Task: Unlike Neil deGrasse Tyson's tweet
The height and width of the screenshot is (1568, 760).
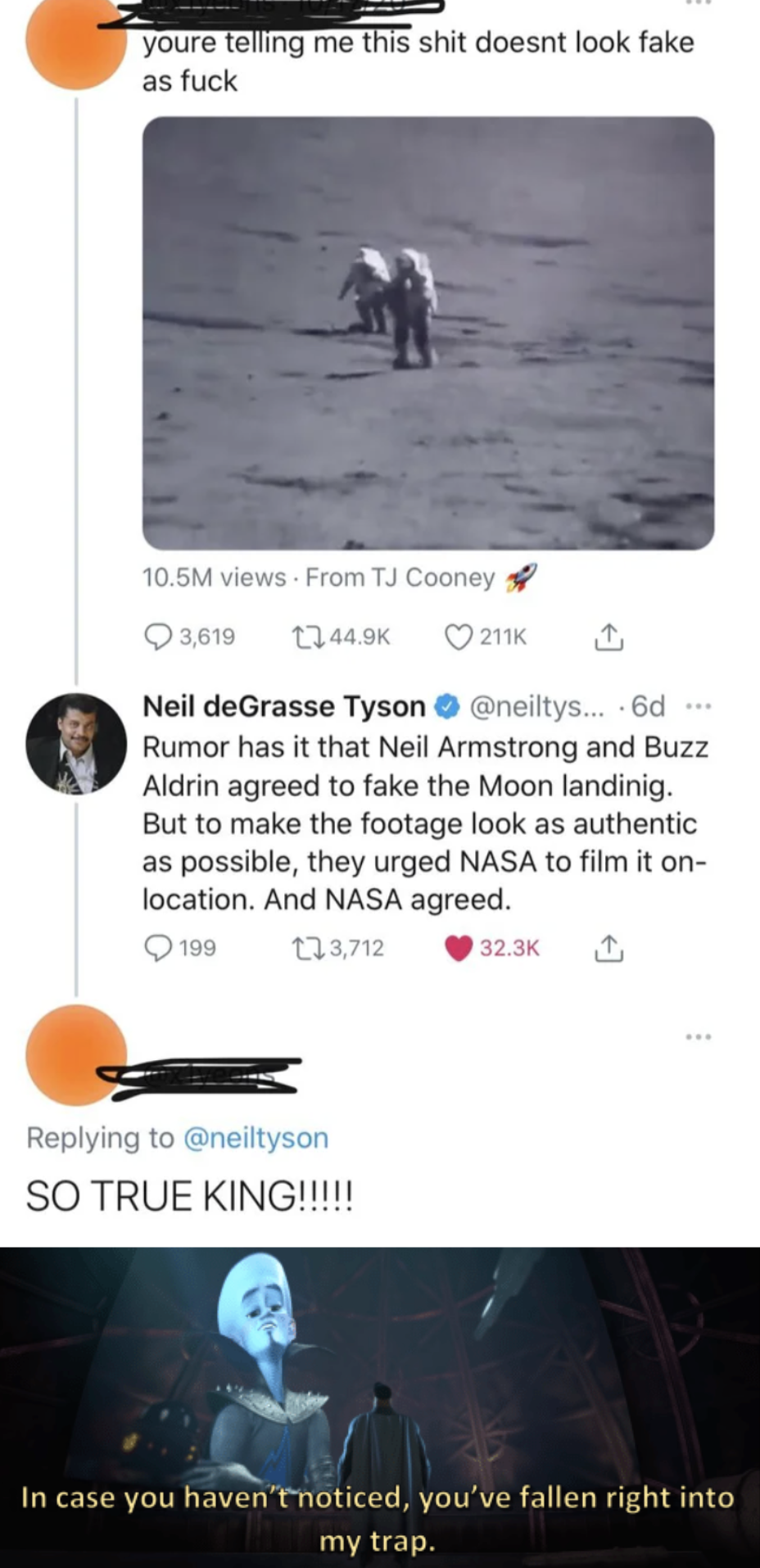Action: point(459,948)
